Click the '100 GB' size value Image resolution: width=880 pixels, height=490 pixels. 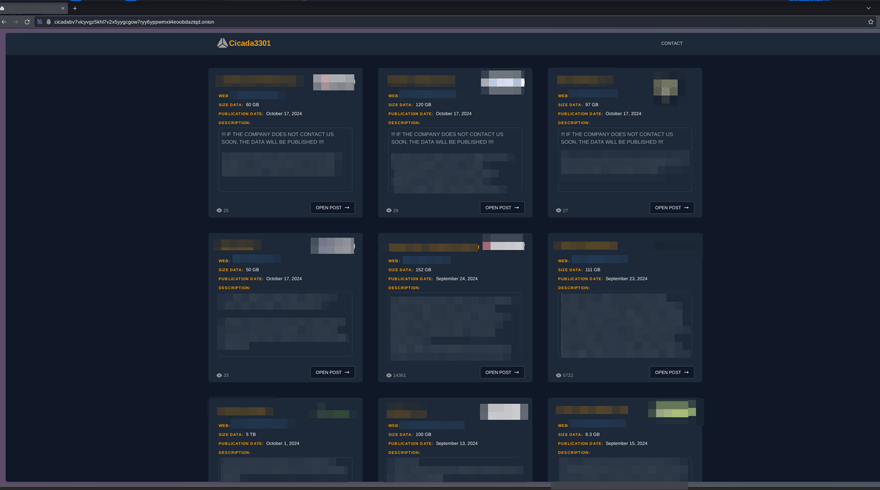pos(423,434)
